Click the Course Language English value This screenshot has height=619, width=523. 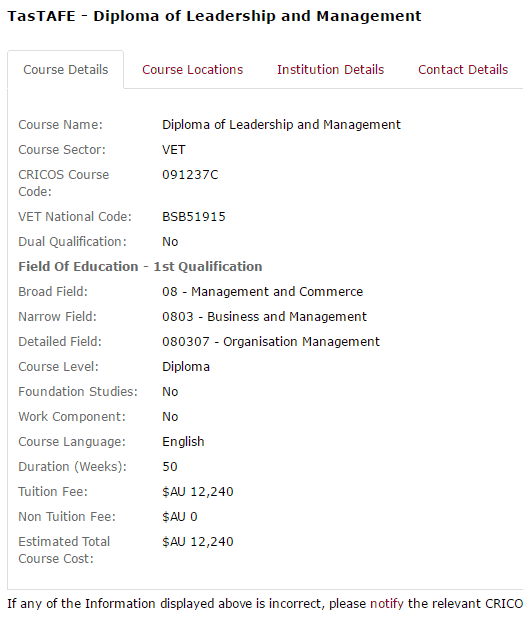tap(183, 442)
